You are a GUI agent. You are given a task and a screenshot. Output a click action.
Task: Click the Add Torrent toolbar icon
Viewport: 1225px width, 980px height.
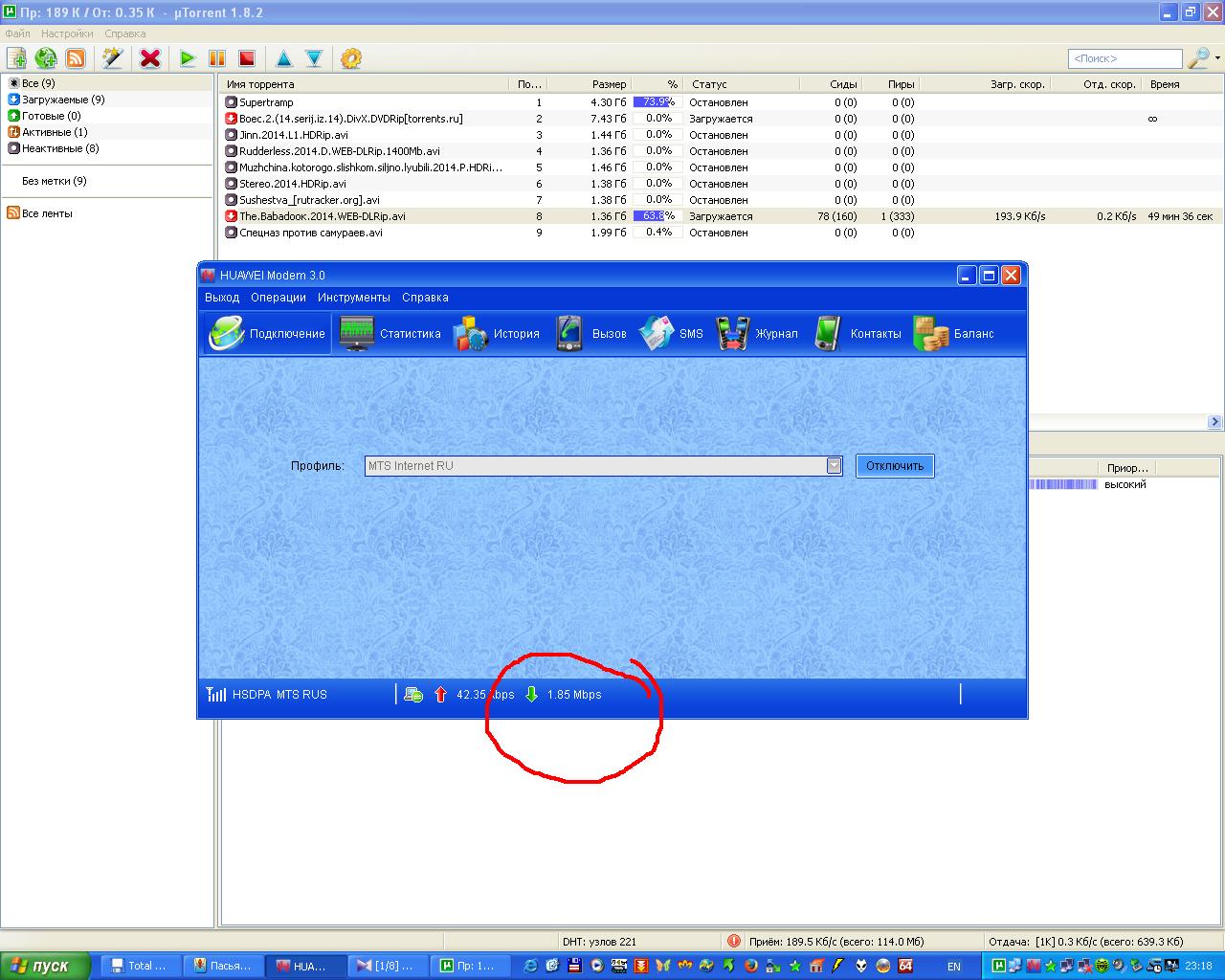pyautogui.click(x=16, y=58)
